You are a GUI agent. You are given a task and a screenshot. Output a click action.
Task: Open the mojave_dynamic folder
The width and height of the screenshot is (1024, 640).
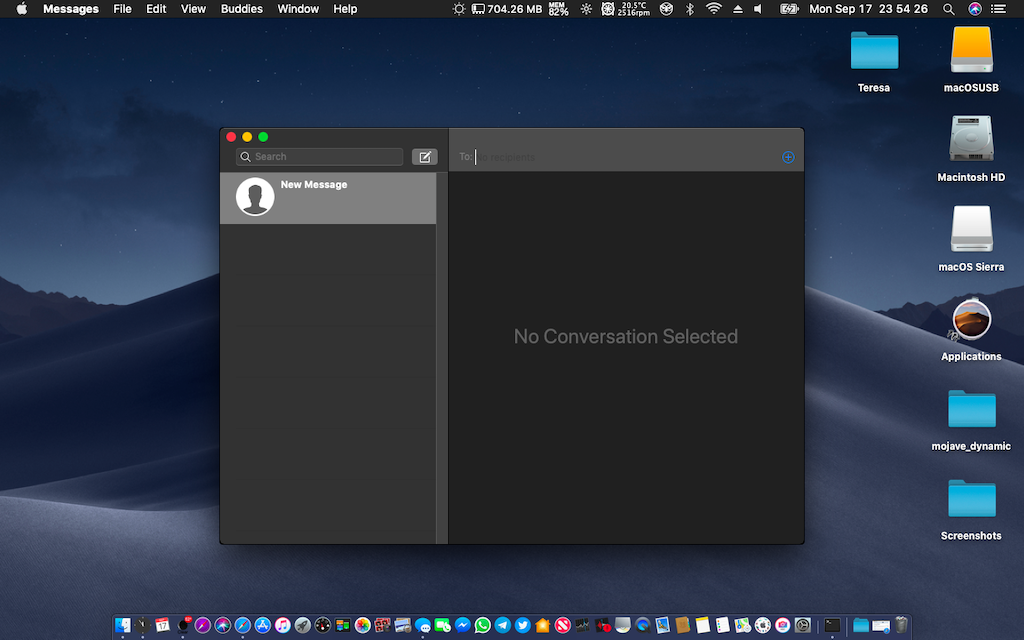[x=972, y=409]
